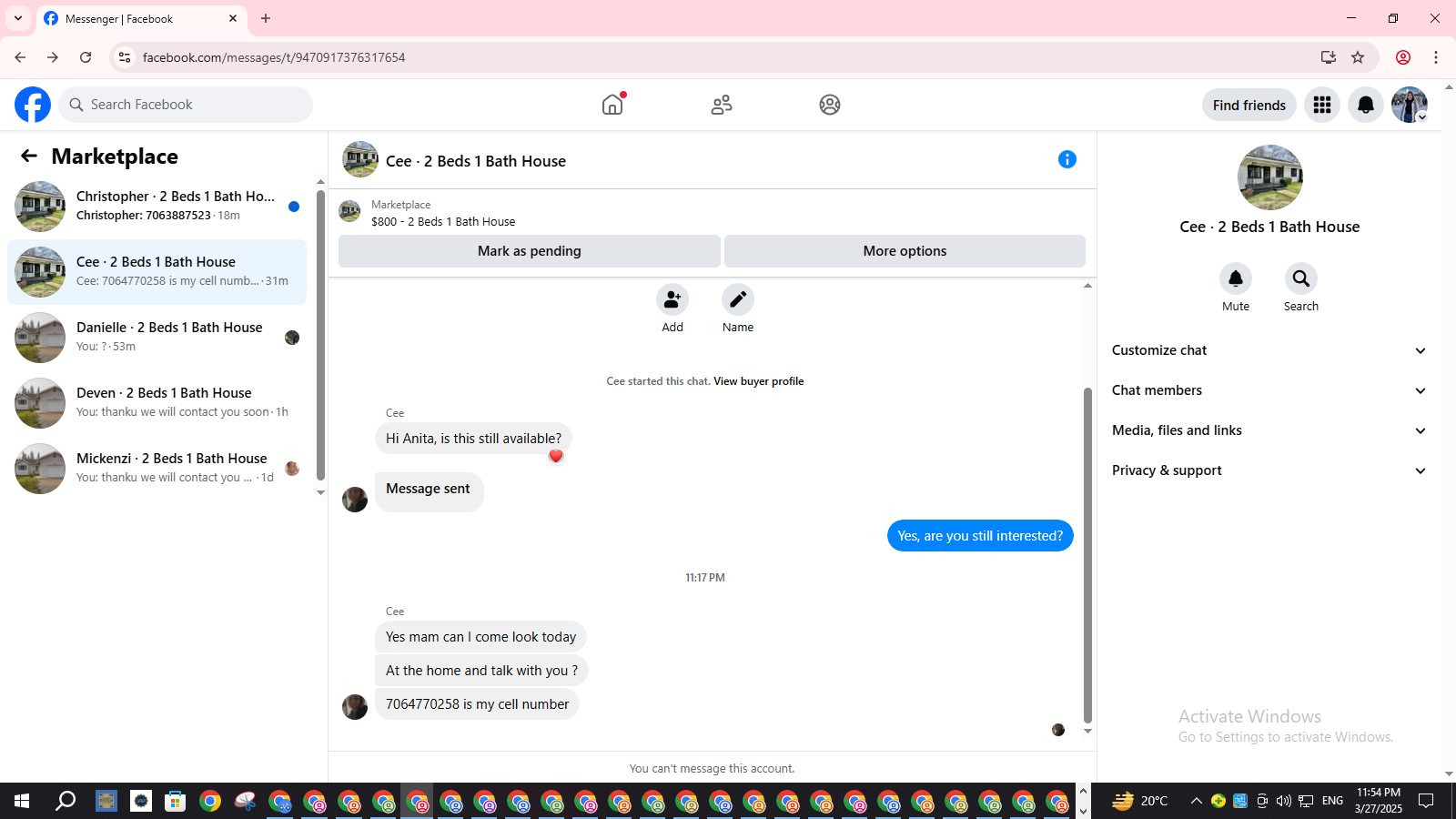The image size is (1456, 819).
Task: Click the taskbar volume icon
Action: point(1284,801)
